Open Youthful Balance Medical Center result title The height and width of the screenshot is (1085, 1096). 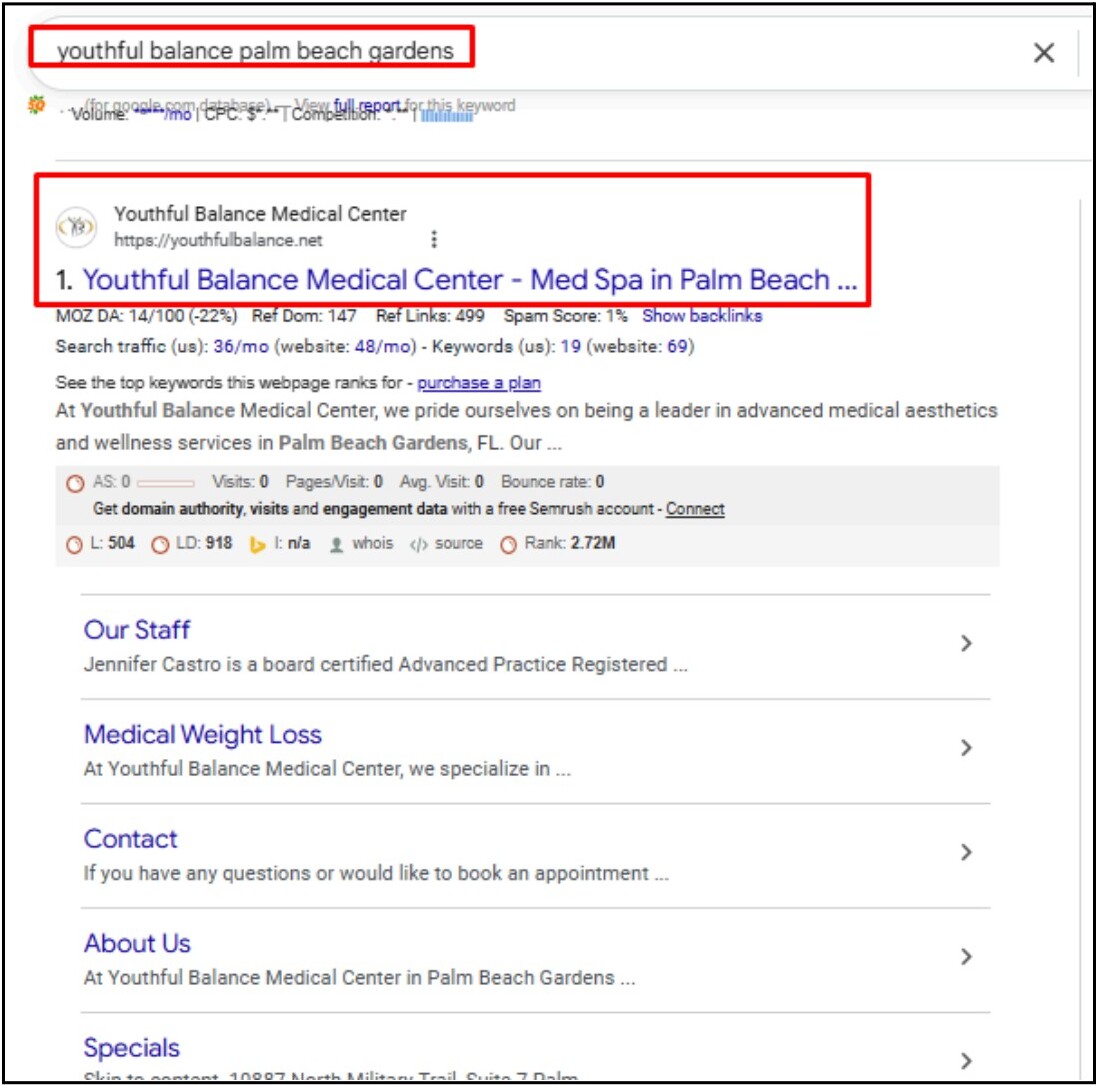(470, 280)
